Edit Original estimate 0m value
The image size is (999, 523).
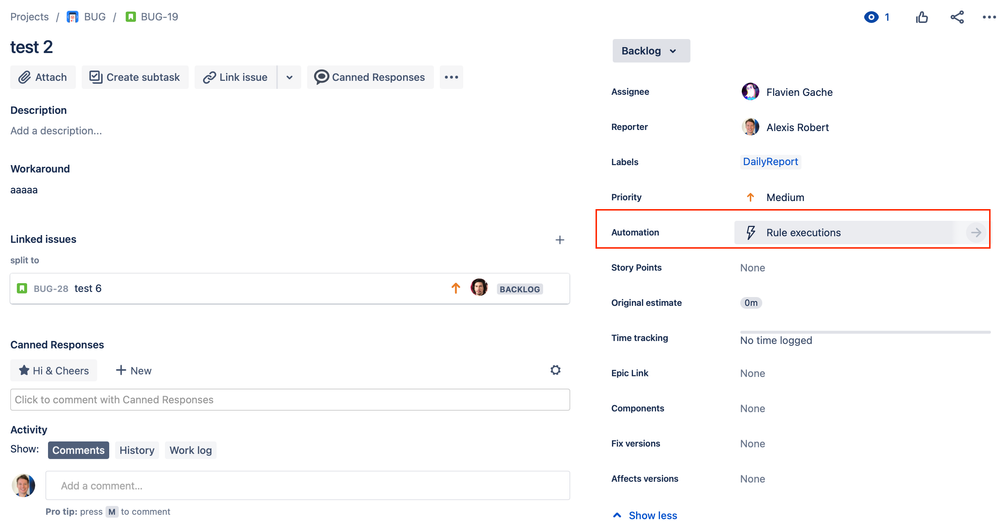click(751, 303)
